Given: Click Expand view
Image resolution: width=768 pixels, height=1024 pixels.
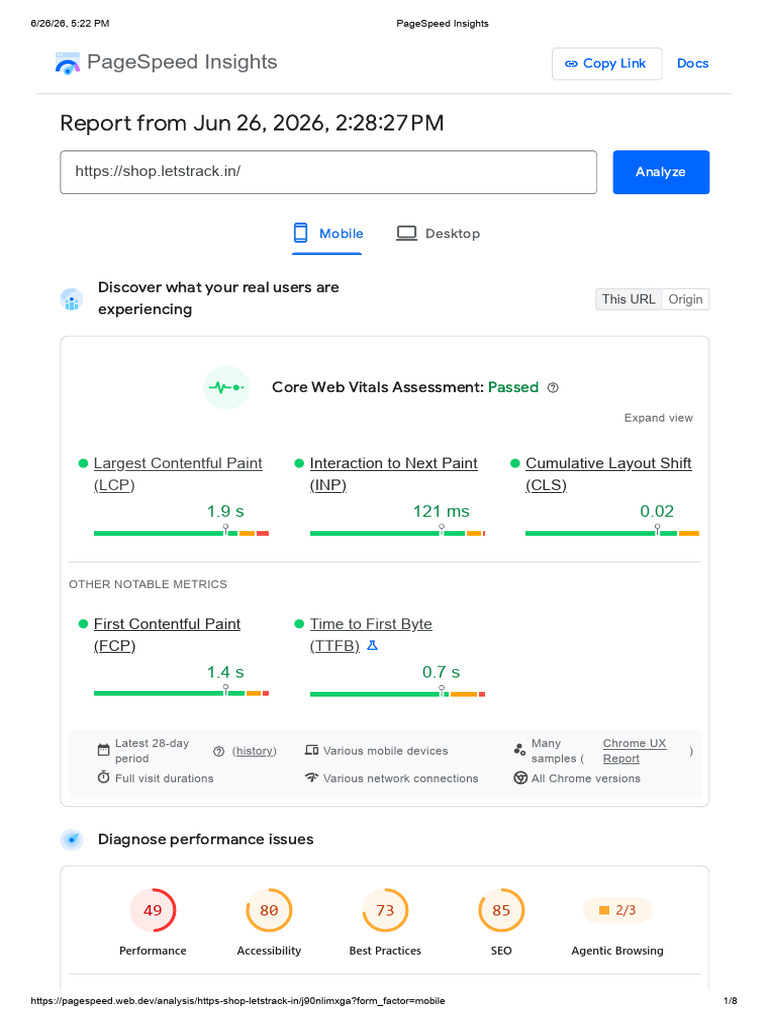Looking at the screenshot, I should [658, 418].
